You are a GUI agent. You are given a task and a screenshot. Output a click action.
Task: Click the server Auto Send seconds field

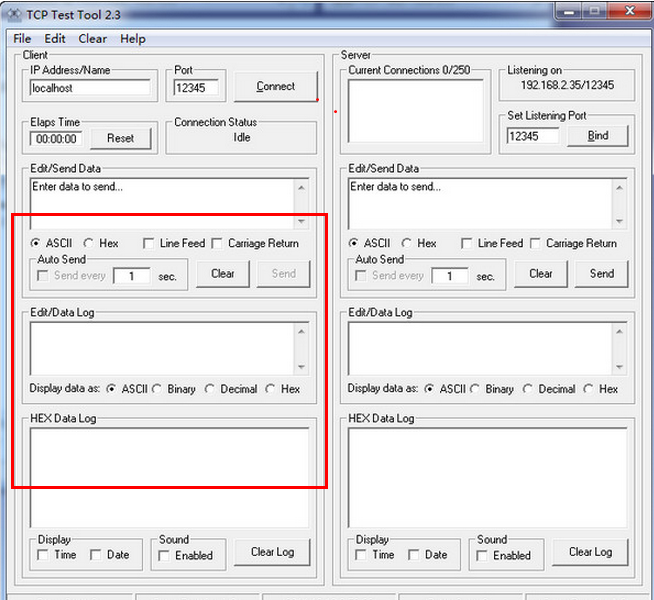coord(450,276)
